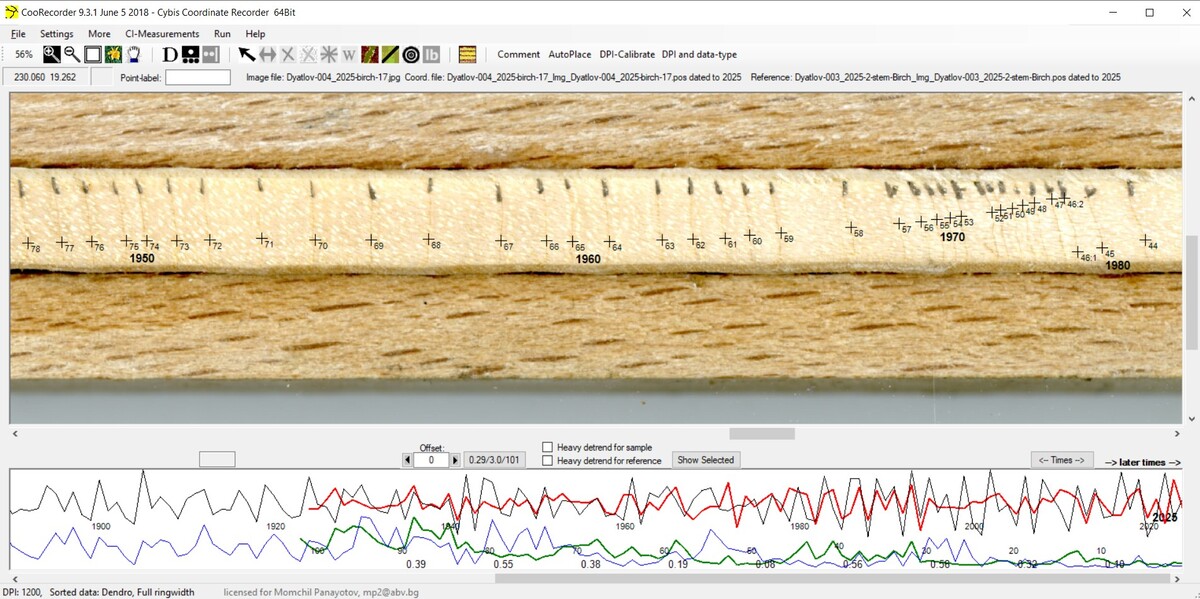This screenshot has width=1200, height=599.
Task: Click the green diagonal line icon
Action: (x=389, y=54)
